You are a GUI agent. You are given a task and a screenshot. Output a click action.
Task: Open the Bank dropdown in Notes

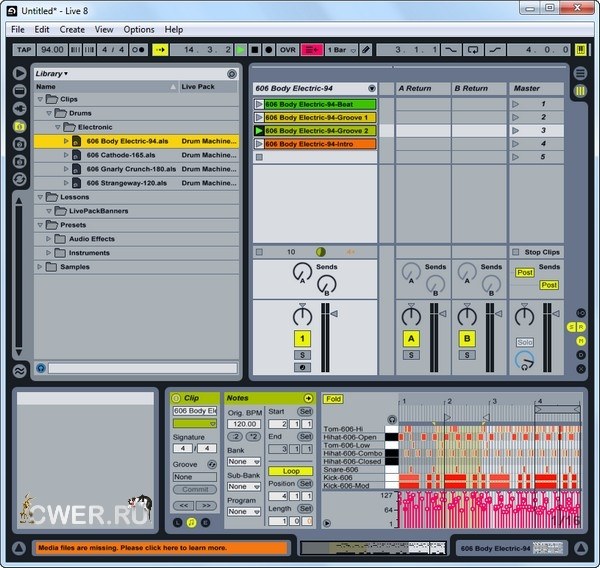click(243, 461)
